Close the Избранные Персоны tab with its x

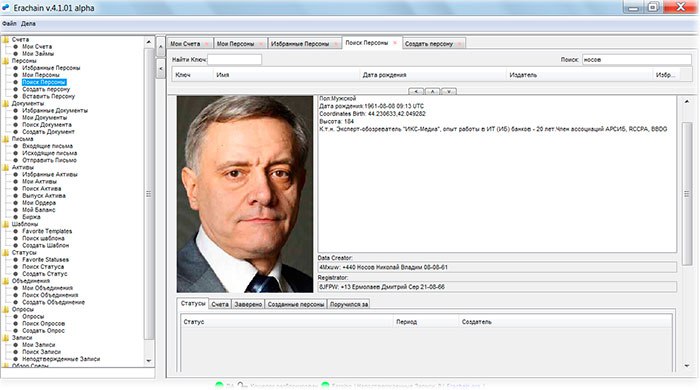pos(336,44)
